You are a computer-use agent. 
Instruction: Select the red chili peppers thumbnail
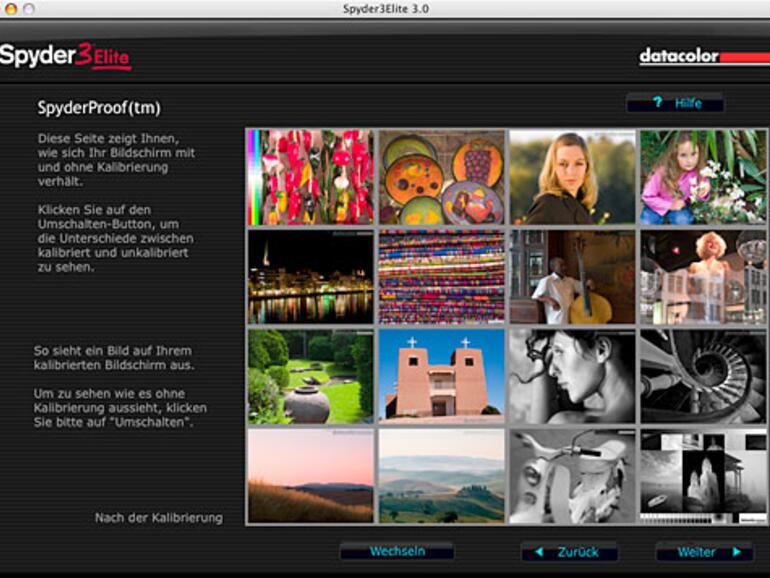pyautogui.click(x=310, y=177)
